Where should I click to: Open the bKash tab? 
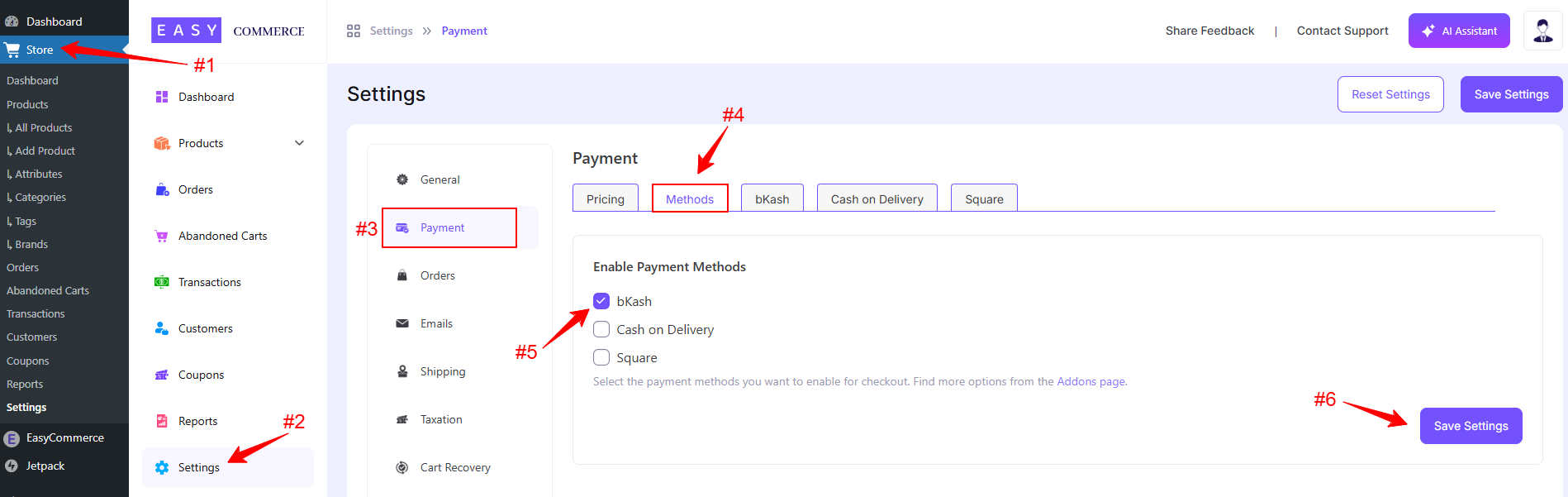[x=772, y=198]
